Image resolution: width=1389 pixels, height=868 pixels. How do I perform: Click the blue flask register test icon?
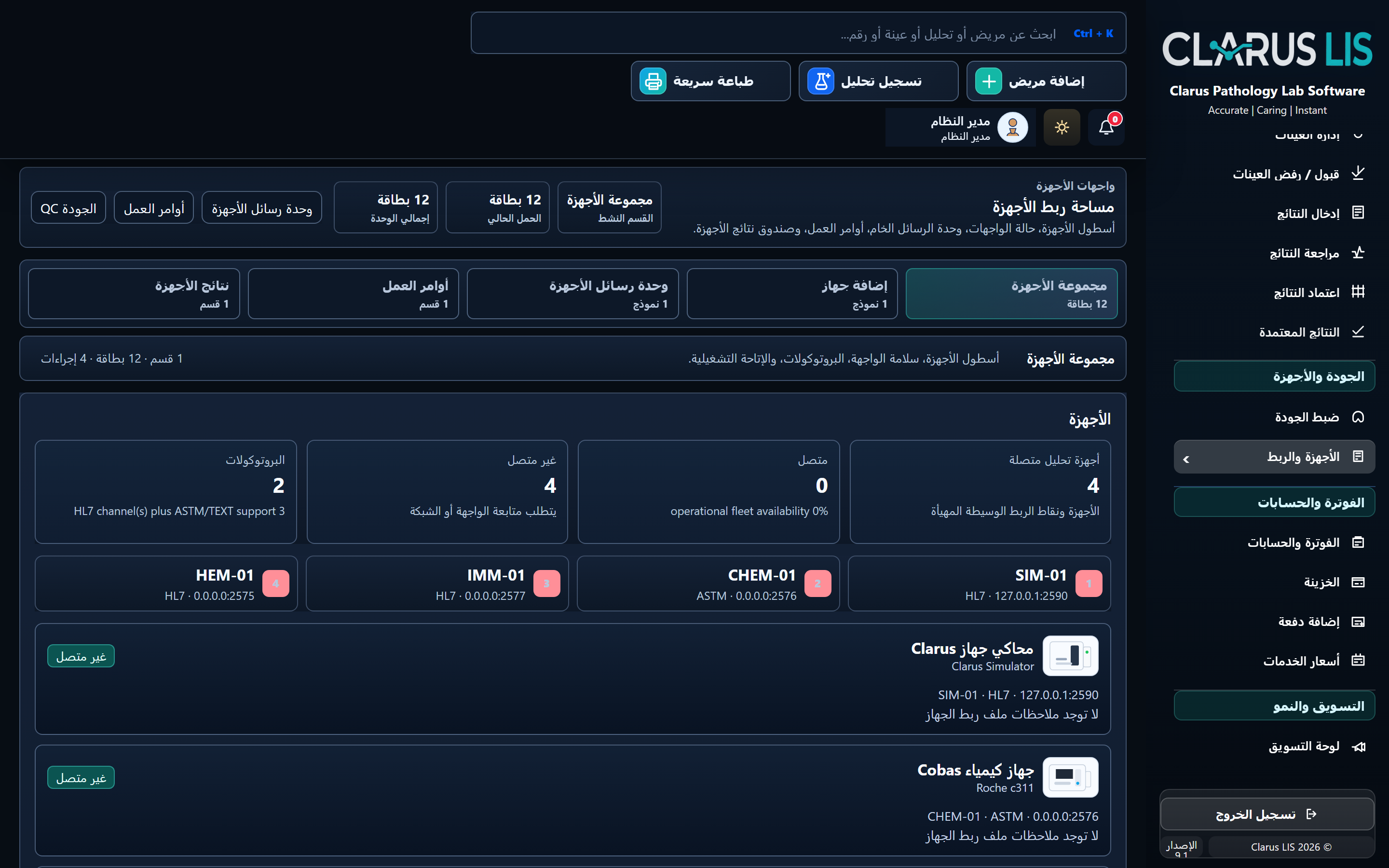click(821, 81)
